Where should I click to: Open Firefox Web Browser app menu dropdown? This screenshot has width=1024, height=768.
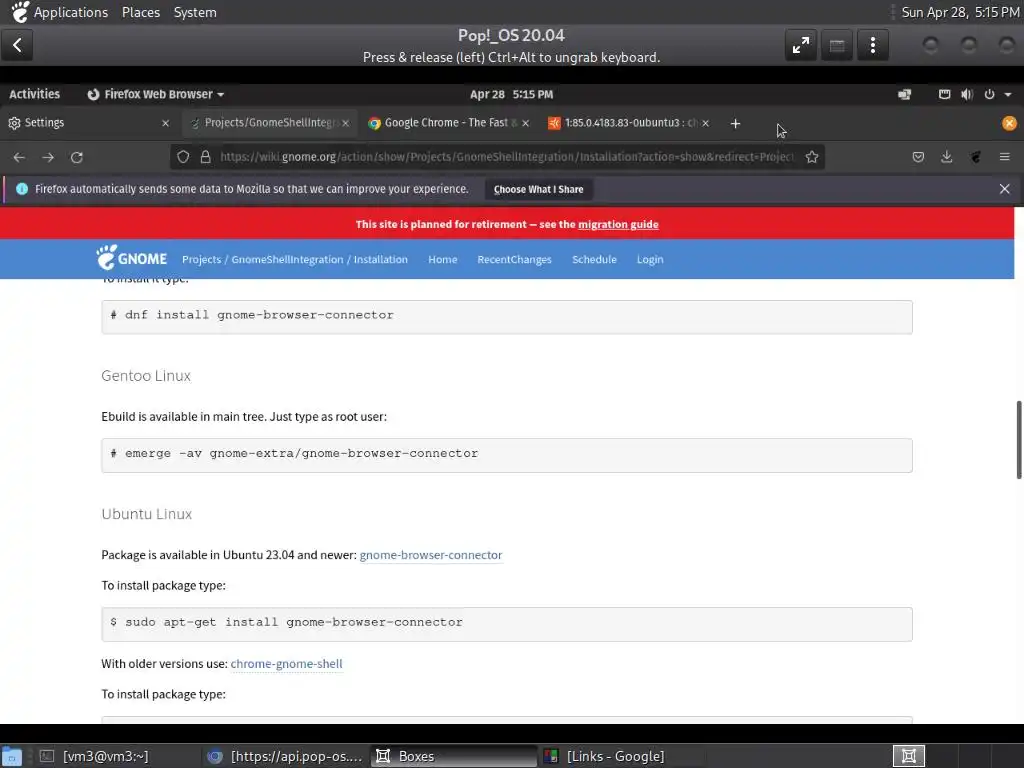pos(156,94)
